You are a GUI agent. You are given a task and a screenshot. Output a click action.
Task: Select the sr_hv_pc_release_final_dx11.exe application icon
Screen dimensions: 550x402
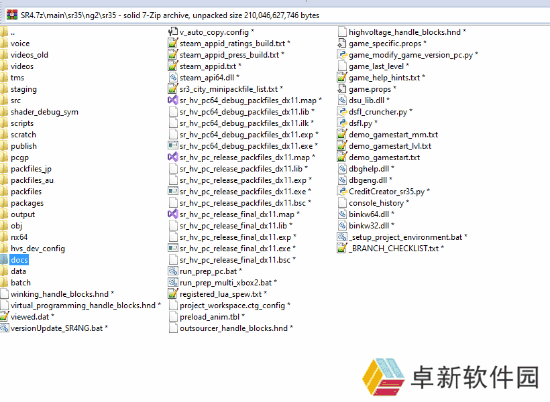click(x=173, y=248)
